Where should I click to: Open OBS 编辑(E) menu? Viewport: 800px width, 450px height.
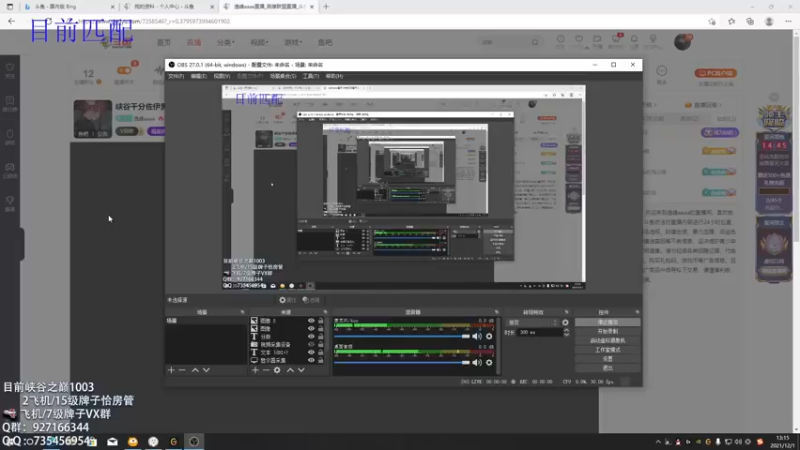(x=198, y=76)
